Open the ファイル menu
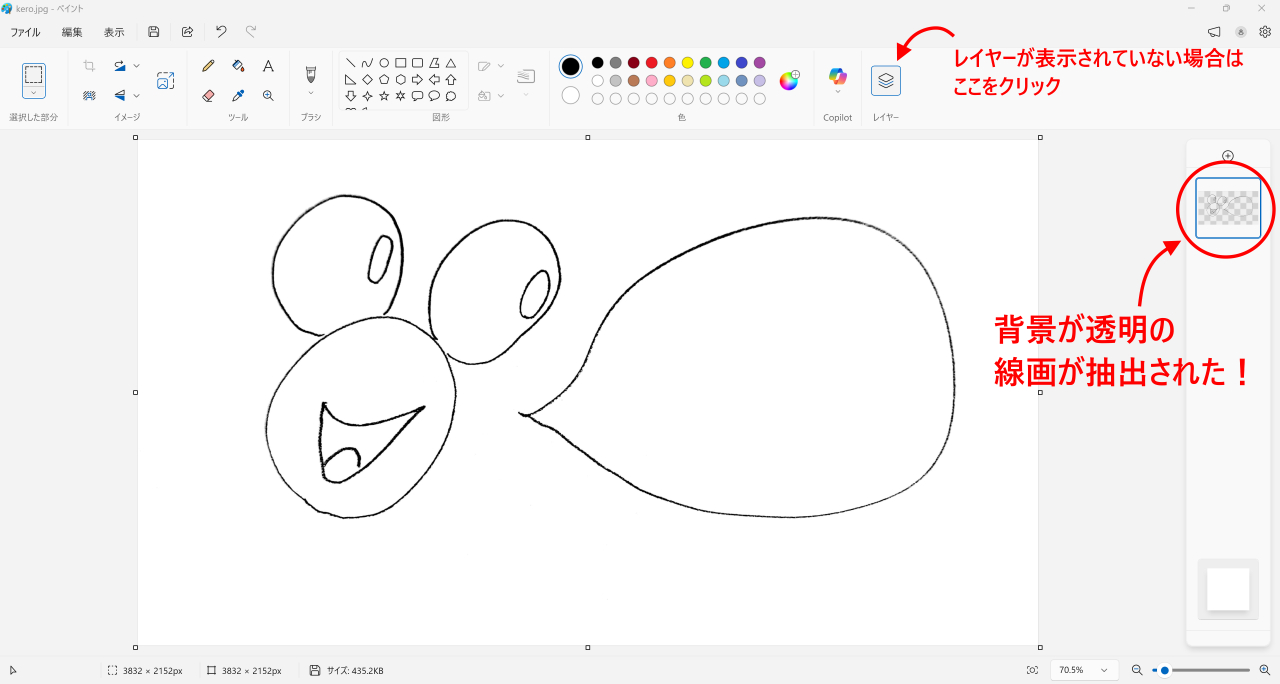 [x=25, y=32]
